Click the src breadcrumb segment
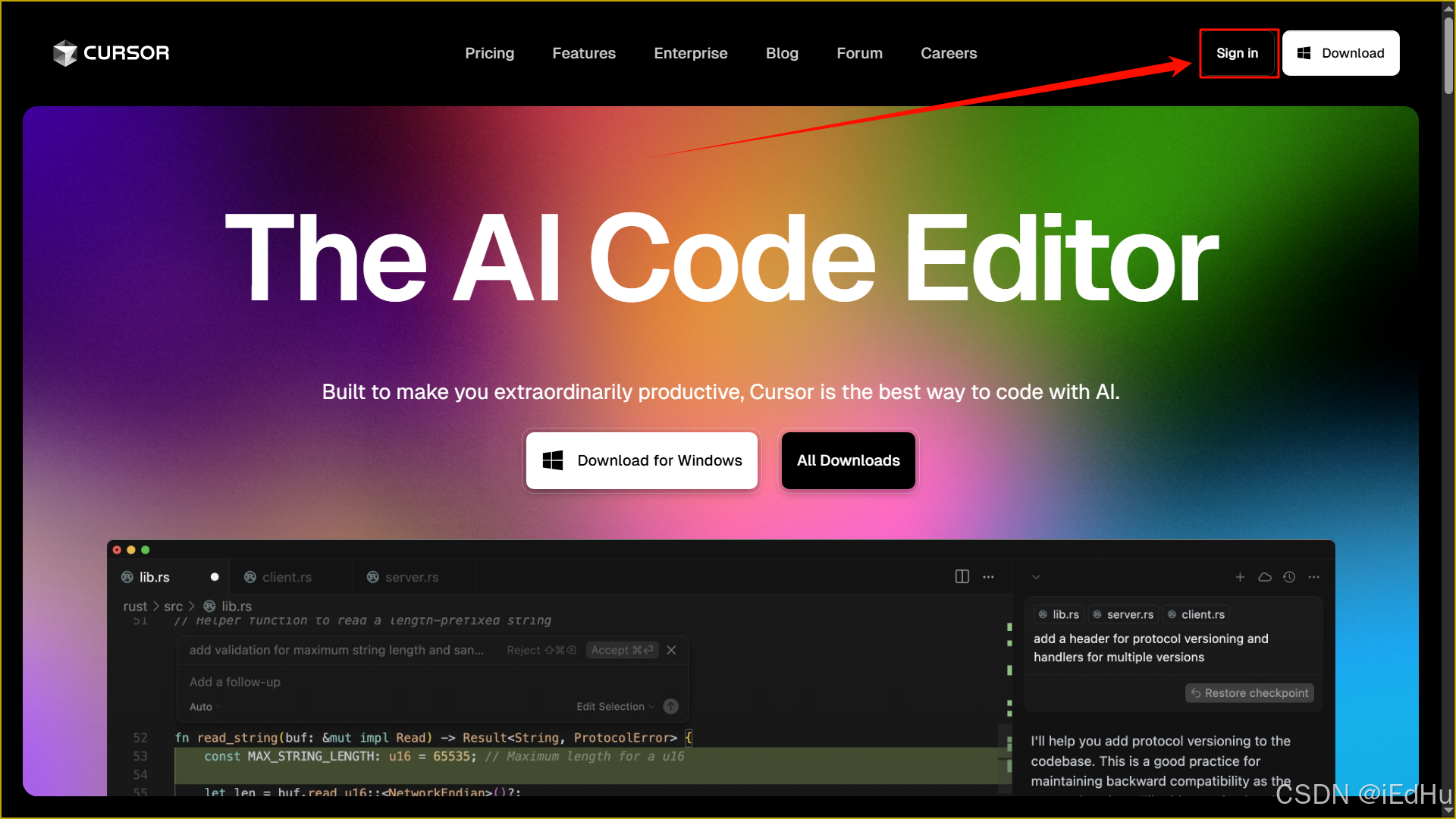1456x819 pixels. pos(174,607)
